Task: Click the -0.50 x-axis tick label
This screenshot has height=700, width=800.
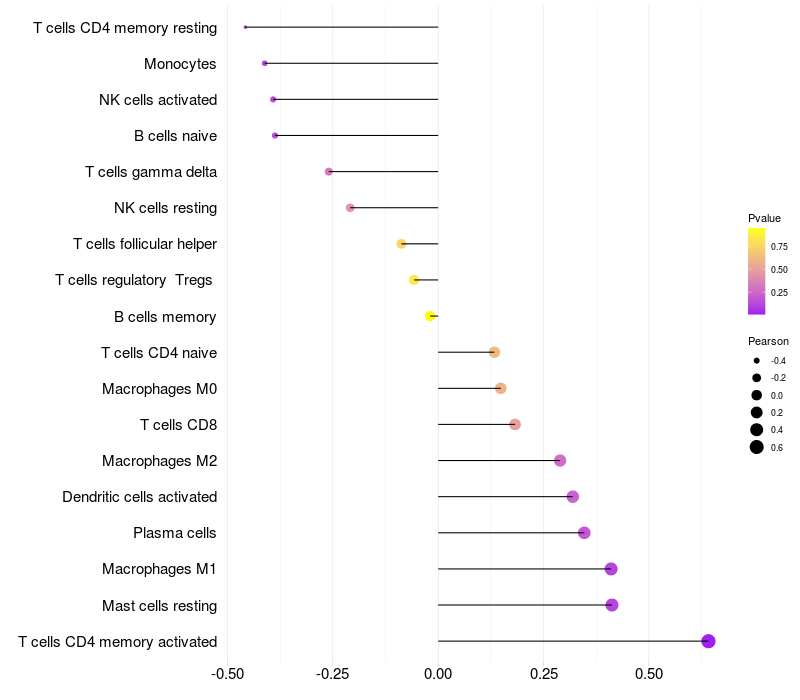Action: point(228,672)
